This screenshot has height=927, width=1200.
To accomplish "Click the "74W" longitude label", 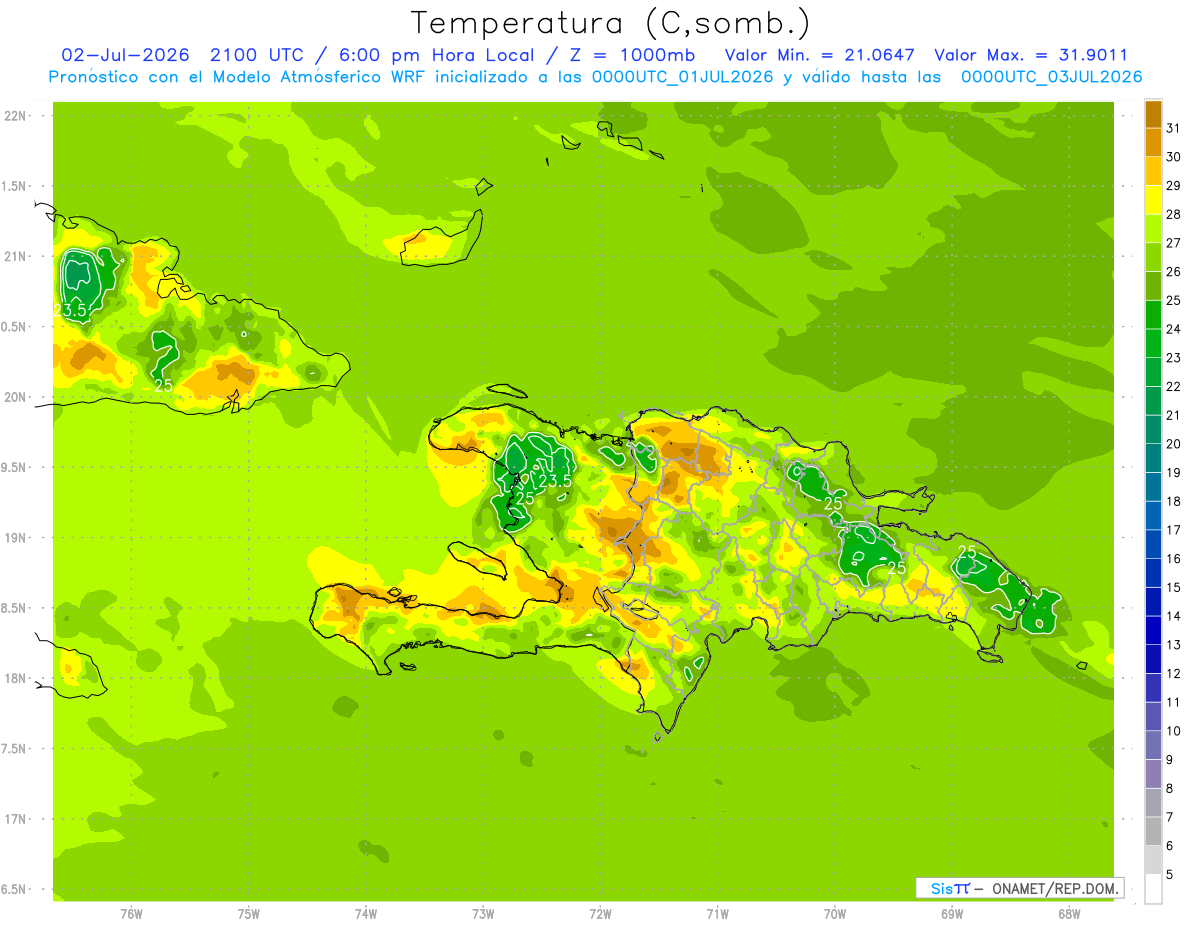I will [366, 914].
